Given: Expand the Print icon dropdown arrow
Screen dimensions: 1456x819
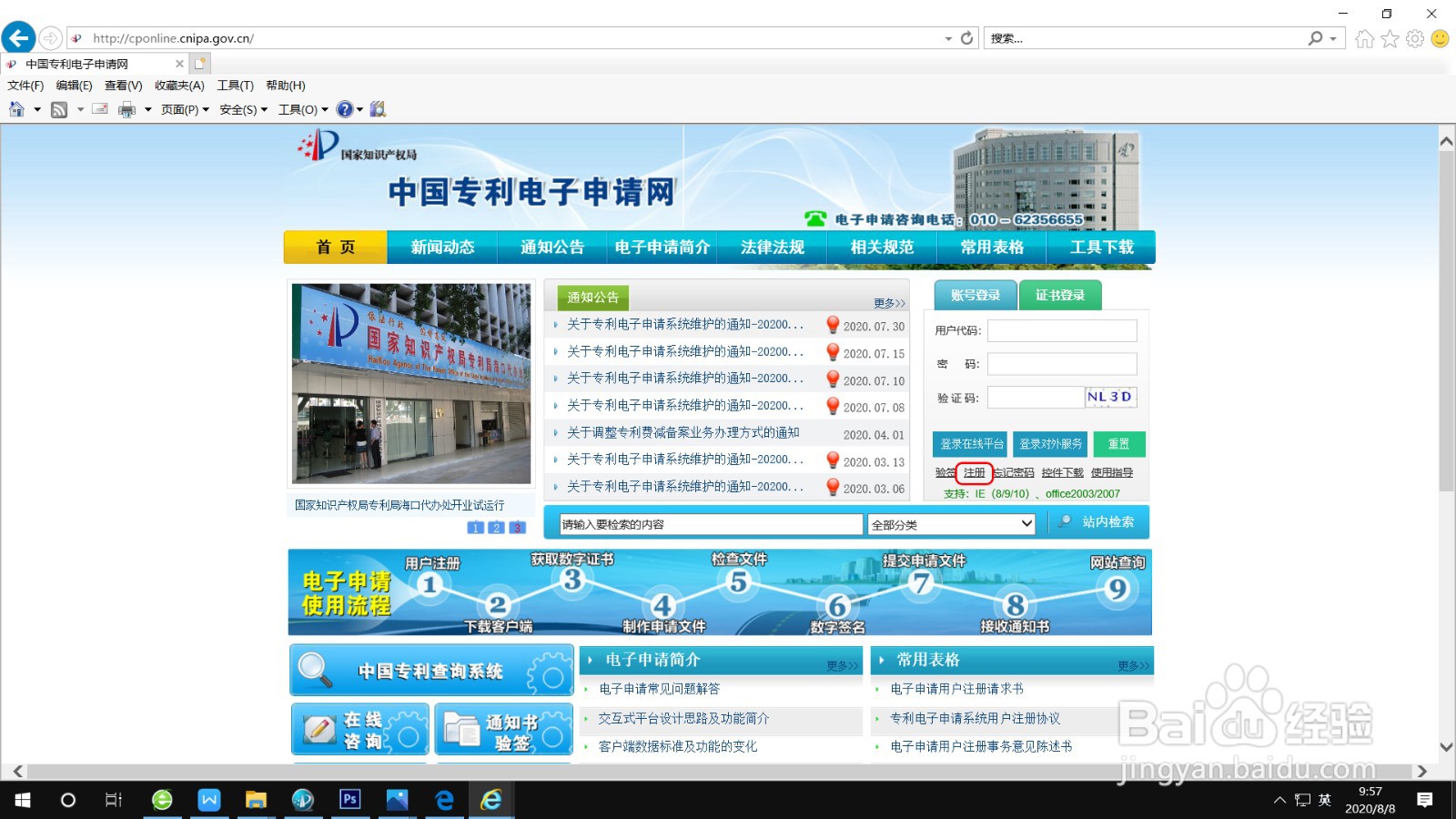Looking at the screenshot, I should 147,109.
